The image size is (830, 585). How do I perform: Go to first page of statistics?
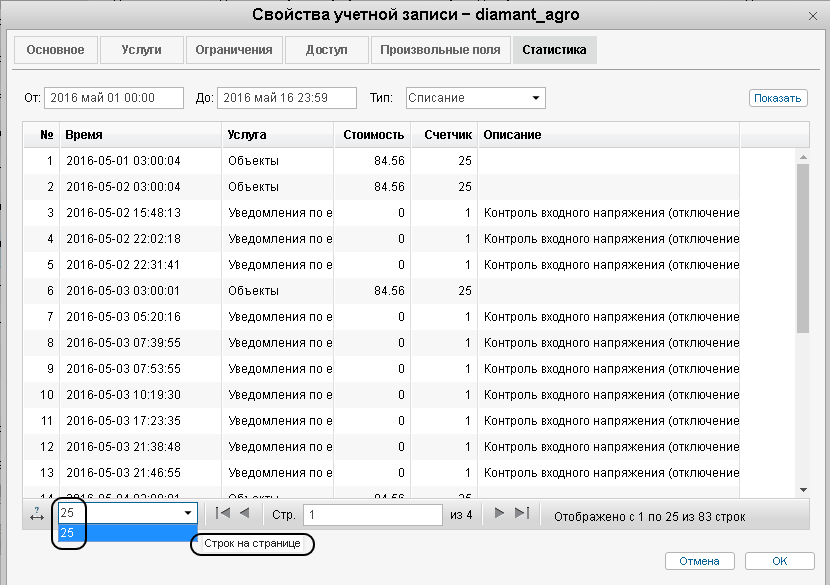click(223, 514)
